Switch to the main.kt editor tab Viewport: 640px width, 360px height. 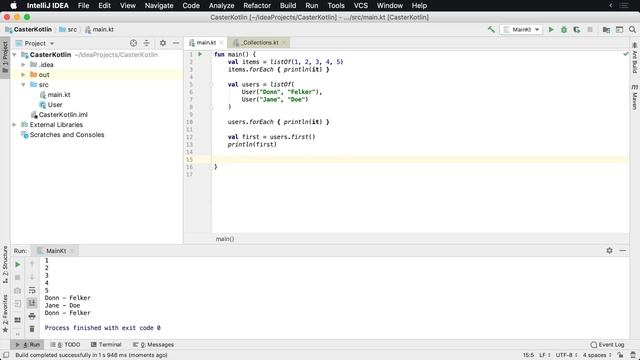(x=205, y=42)
